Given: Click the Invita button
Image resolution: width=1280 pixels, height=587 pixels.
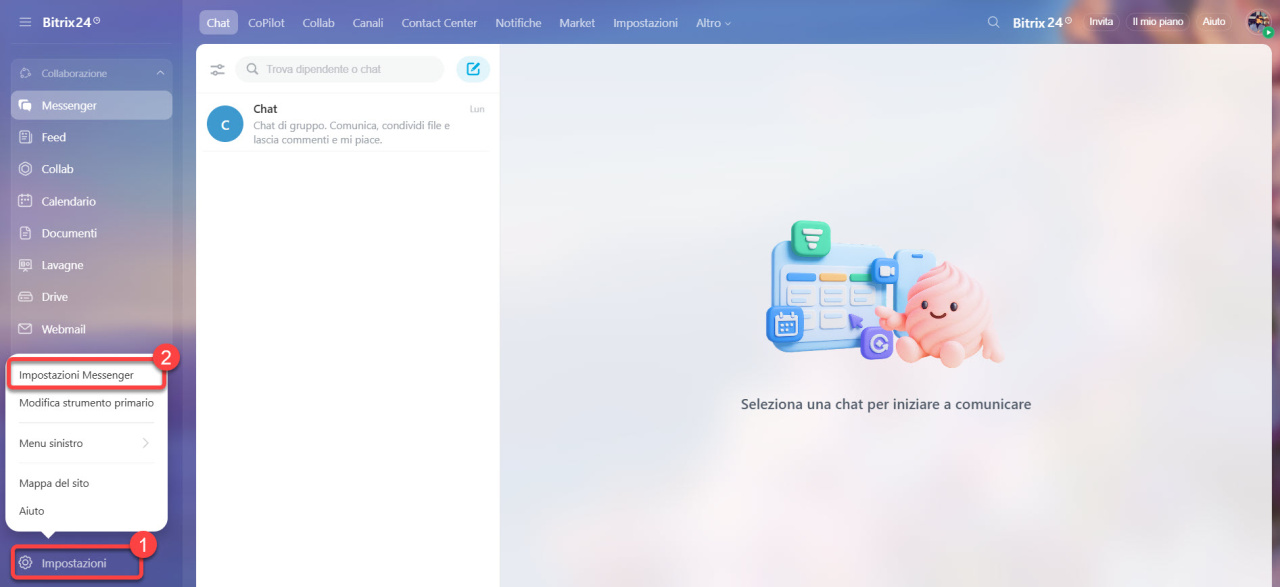Looking at the screenshot, I should tap(1101, 22).
